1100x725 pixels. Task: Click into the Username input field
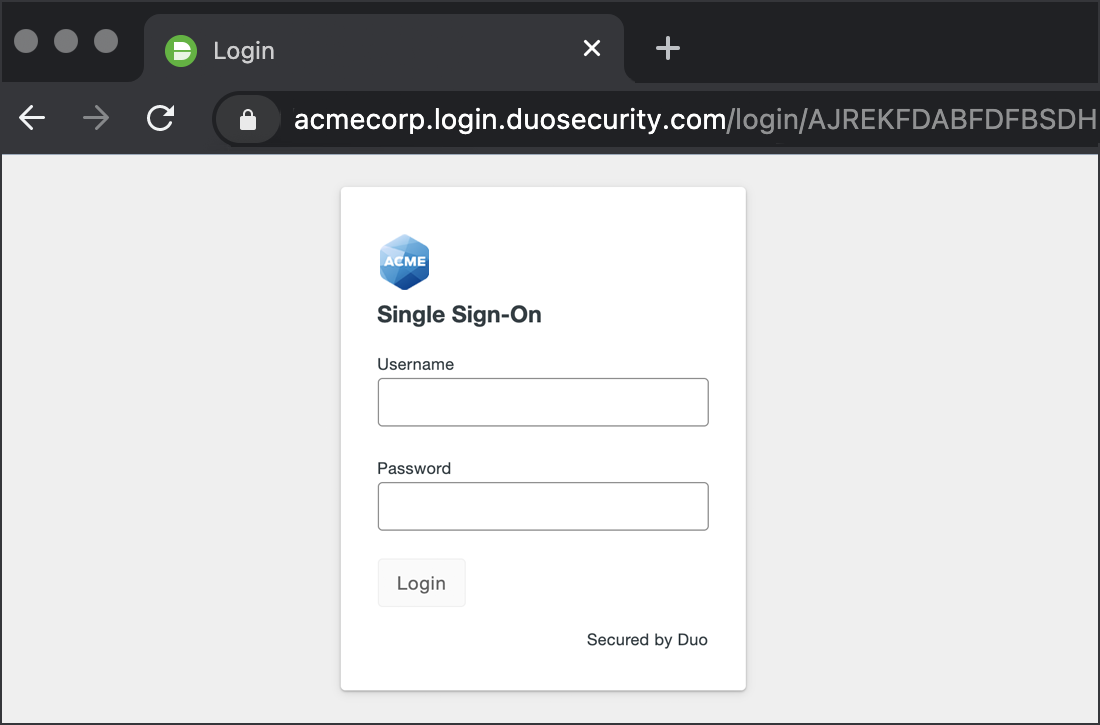[x=543, y=401]
